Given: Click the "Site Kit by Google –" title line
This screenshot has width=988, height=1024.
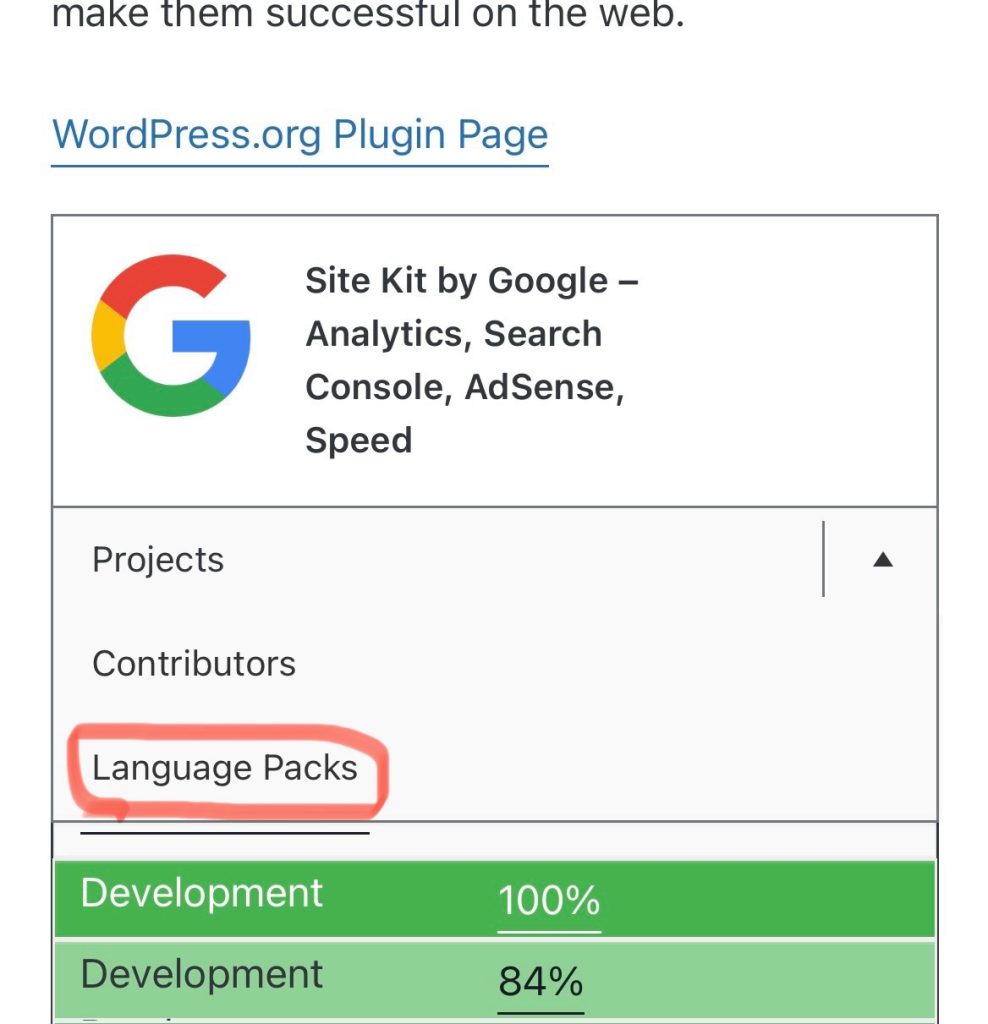Looking at the screenshot, I should tap(471, 281).
